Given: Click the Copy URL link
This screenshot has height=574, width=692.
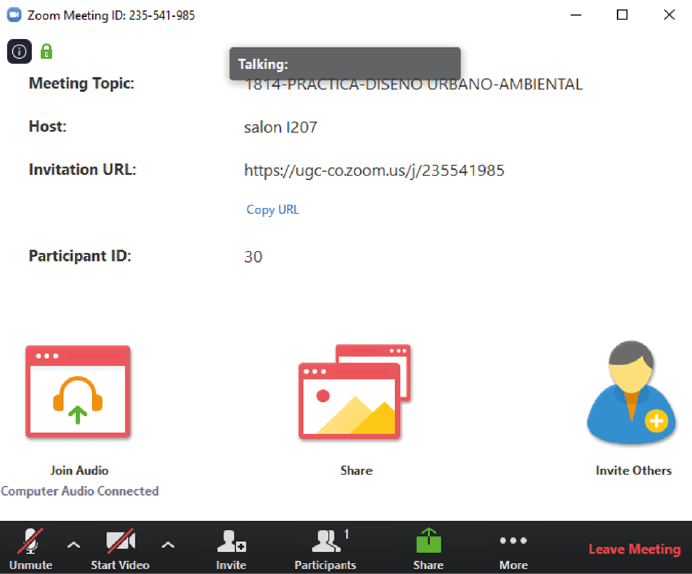Looking at the screenshot, I should (272, 210).
